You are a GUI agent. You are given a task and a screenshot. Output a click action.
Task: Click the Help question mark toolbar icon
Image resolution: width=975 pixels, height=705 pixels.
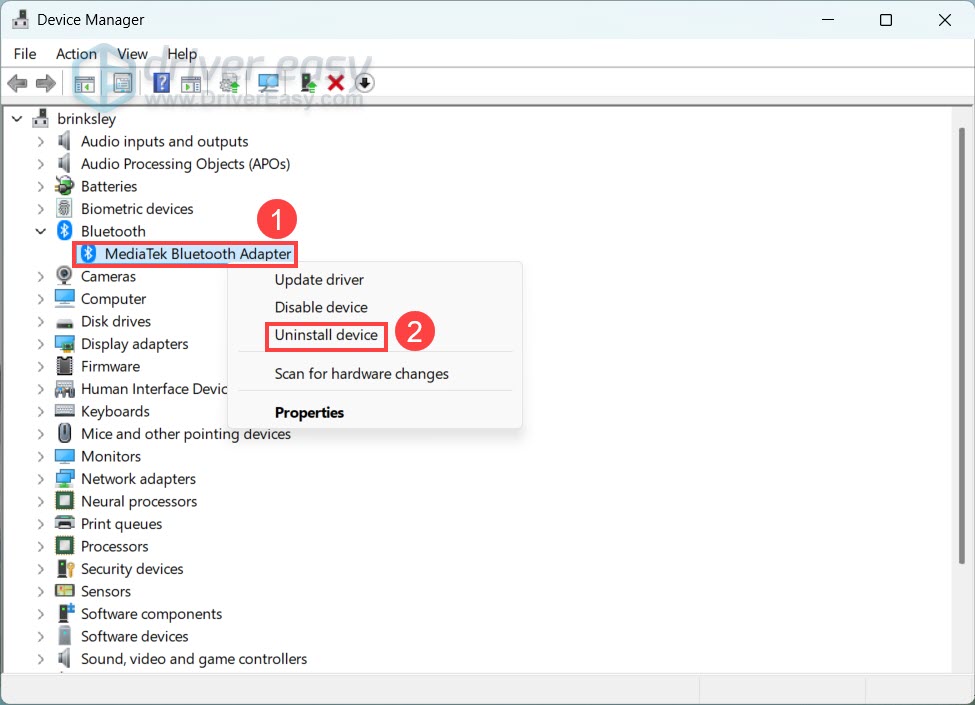click(161, 83)
